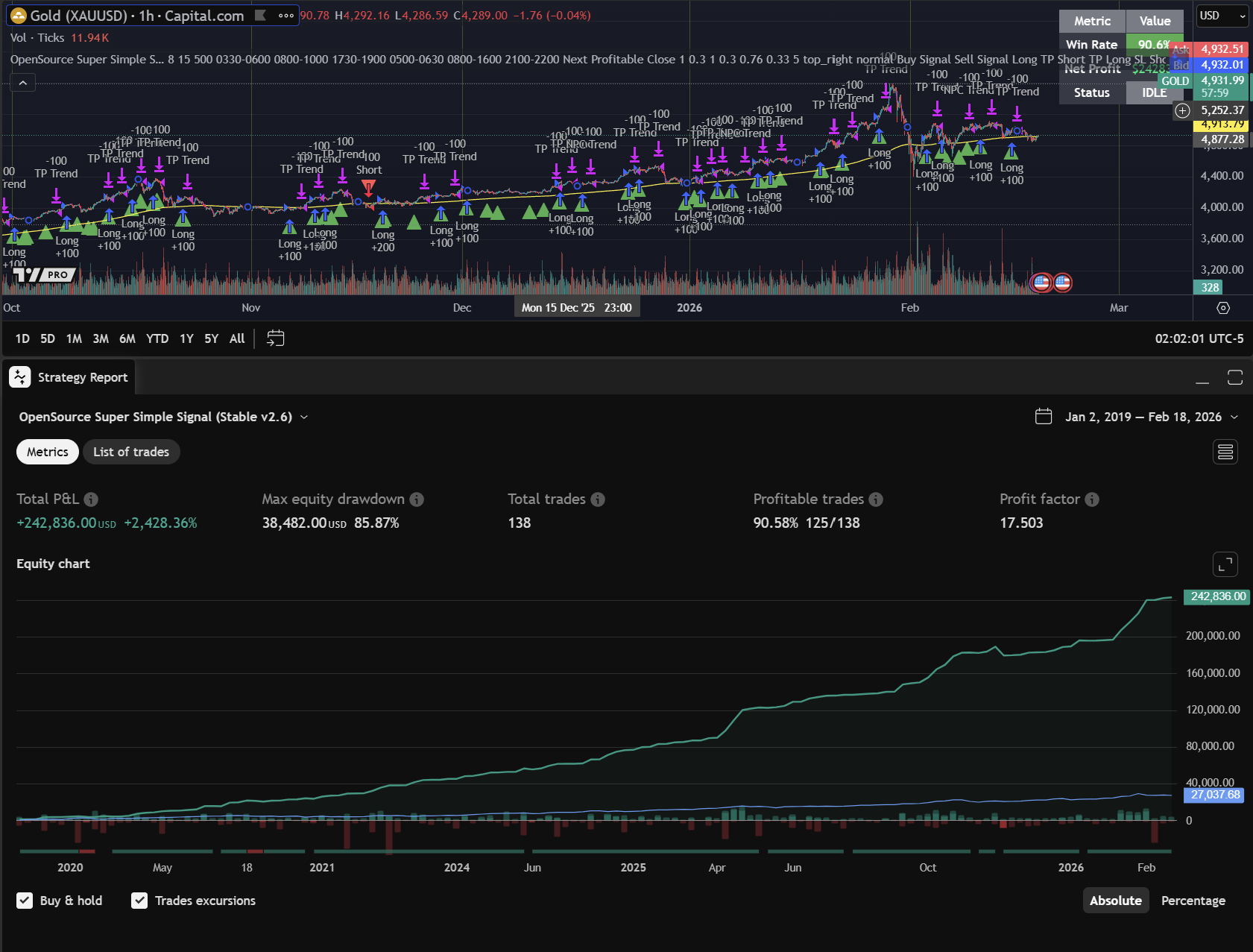Viewport: 1253px width, 952px height.
Task: Open the Go to date calendar icon
Action: click(275, 338)
